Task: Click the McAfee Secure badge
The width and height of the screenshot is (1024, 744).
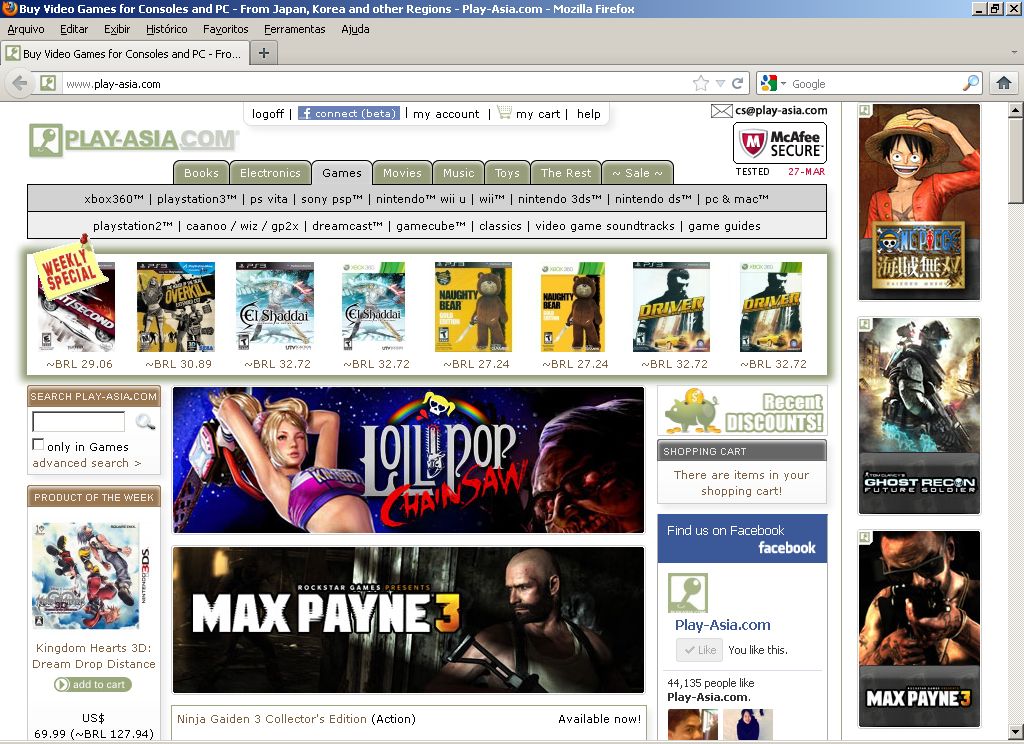Action: 780,144
